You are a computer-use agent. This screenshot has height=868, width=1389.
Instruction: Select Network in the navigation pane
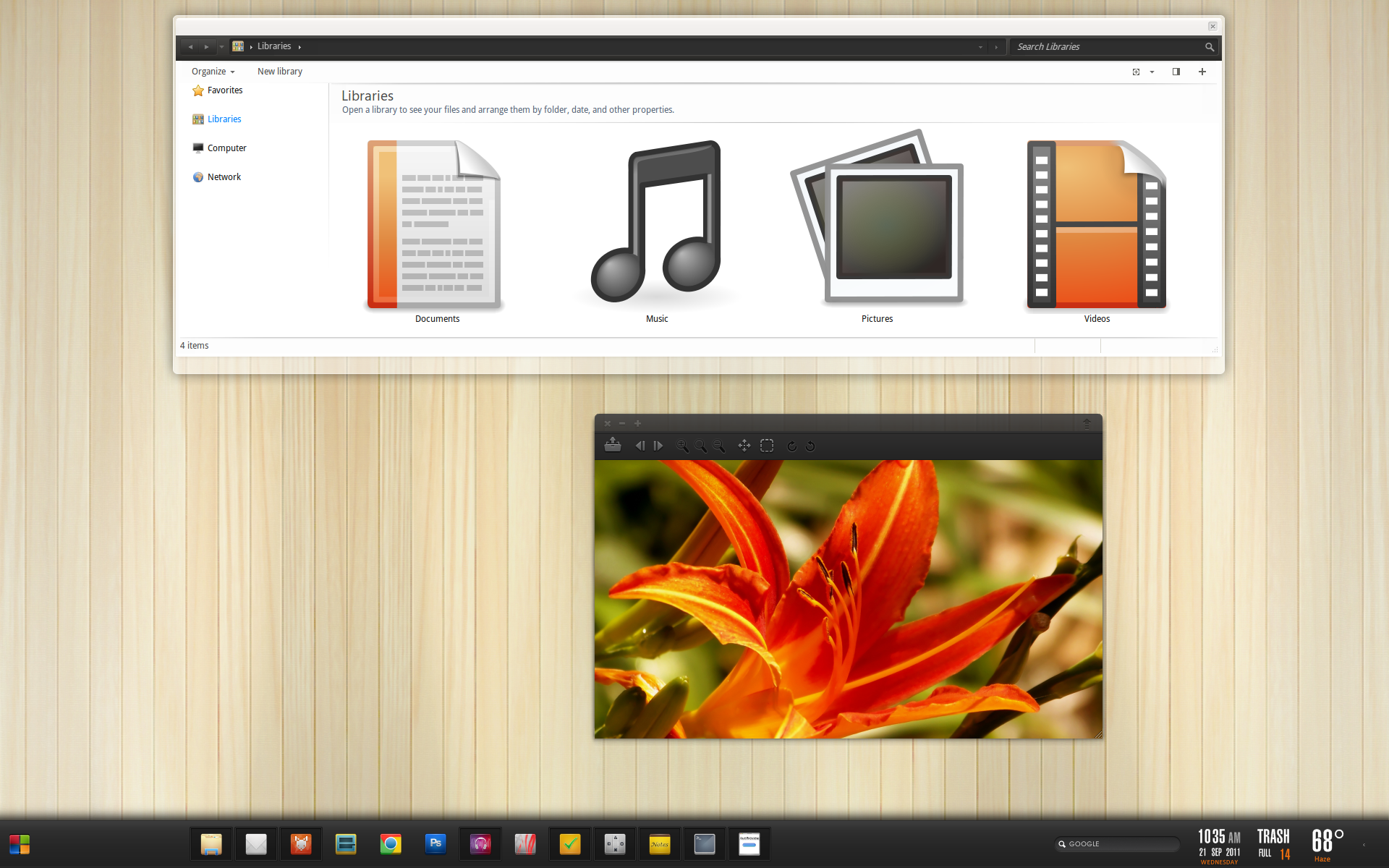[x=224, y=177]
